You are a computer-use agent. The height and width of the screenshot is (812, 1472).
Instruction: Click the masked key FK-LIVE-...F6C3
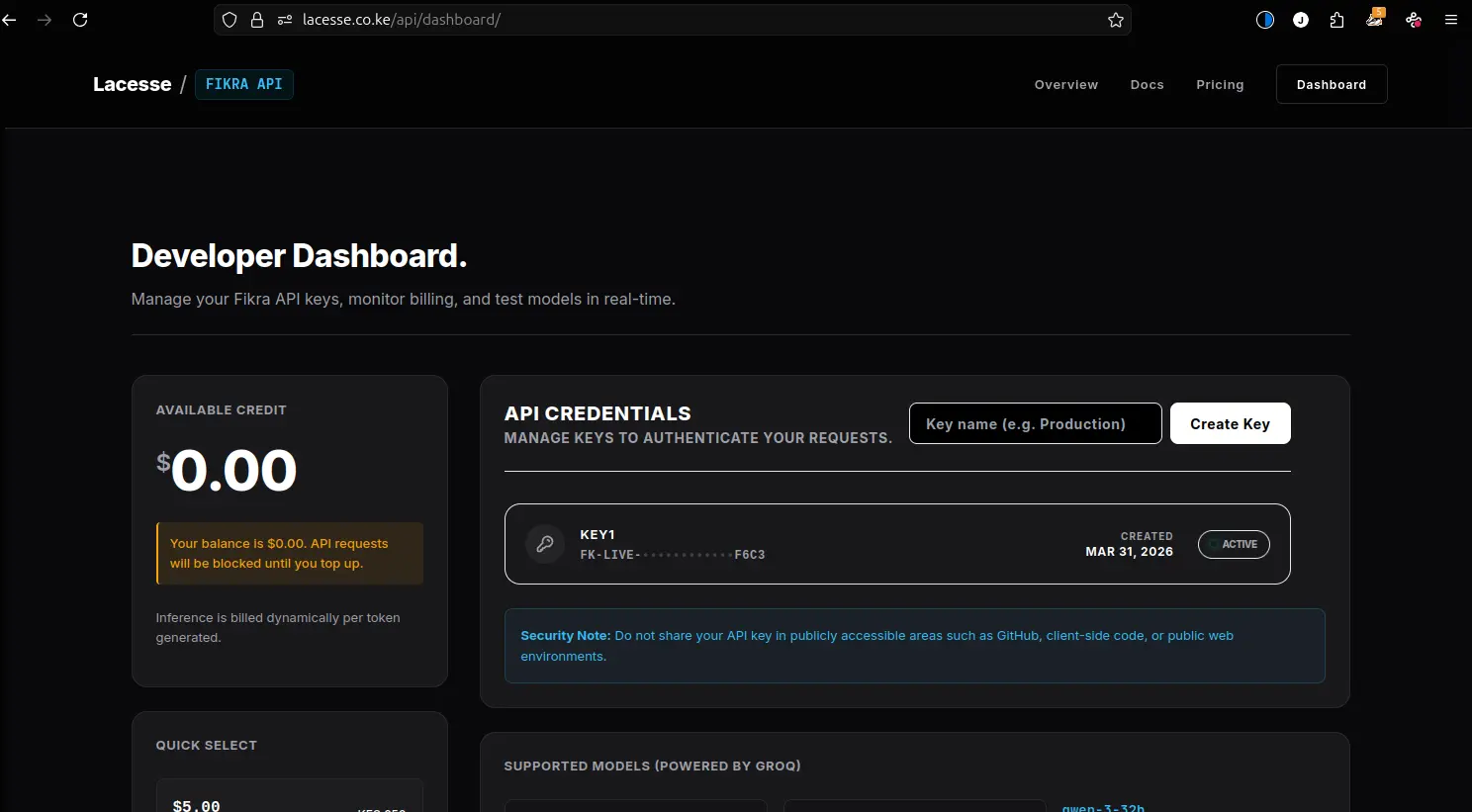click(673, 555)
